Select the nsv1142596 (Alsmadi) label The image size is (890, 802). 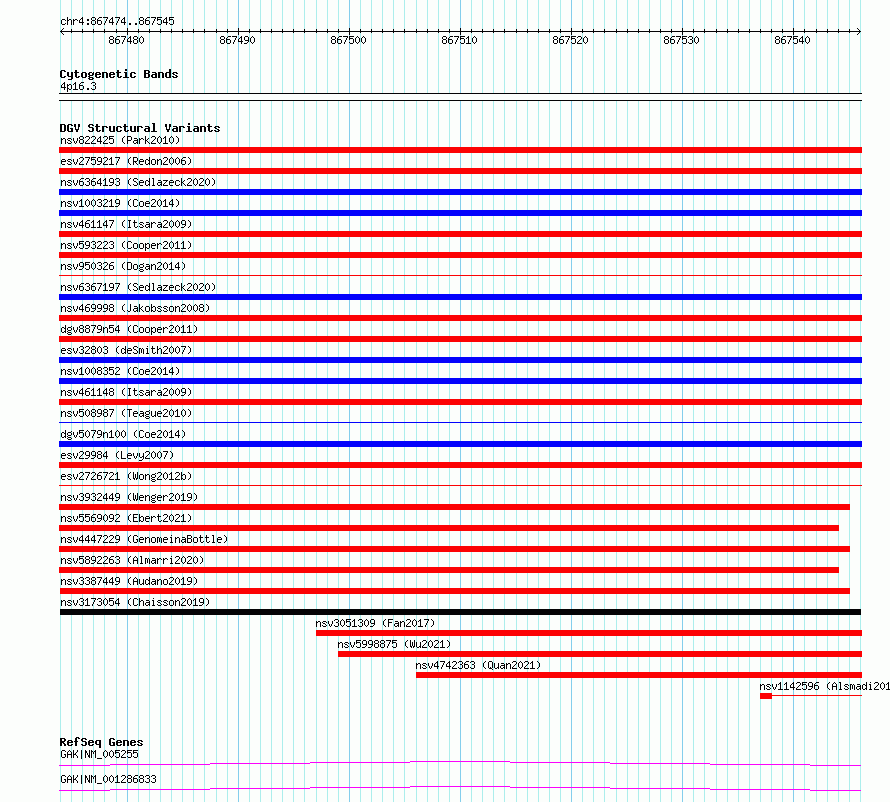[824, 686]
